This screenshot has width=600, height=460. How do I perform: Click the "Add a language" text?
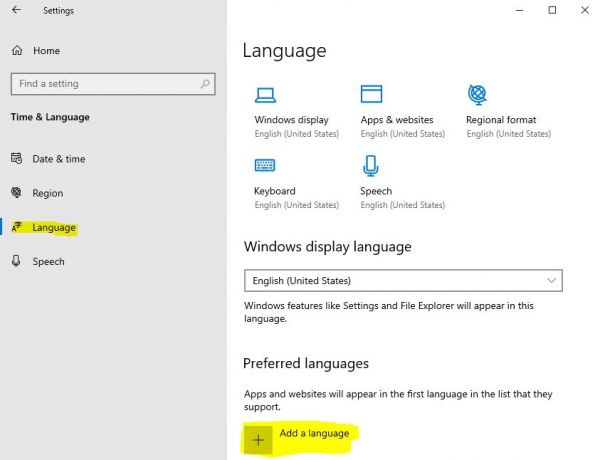(314, 433)
